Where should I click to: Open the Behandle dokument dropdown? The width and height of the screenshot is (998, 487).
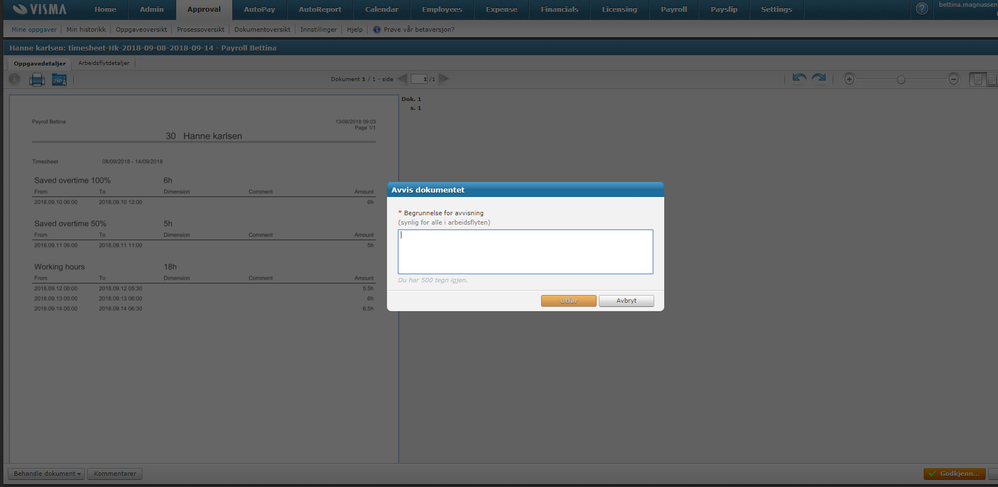[x=46, y=474]
